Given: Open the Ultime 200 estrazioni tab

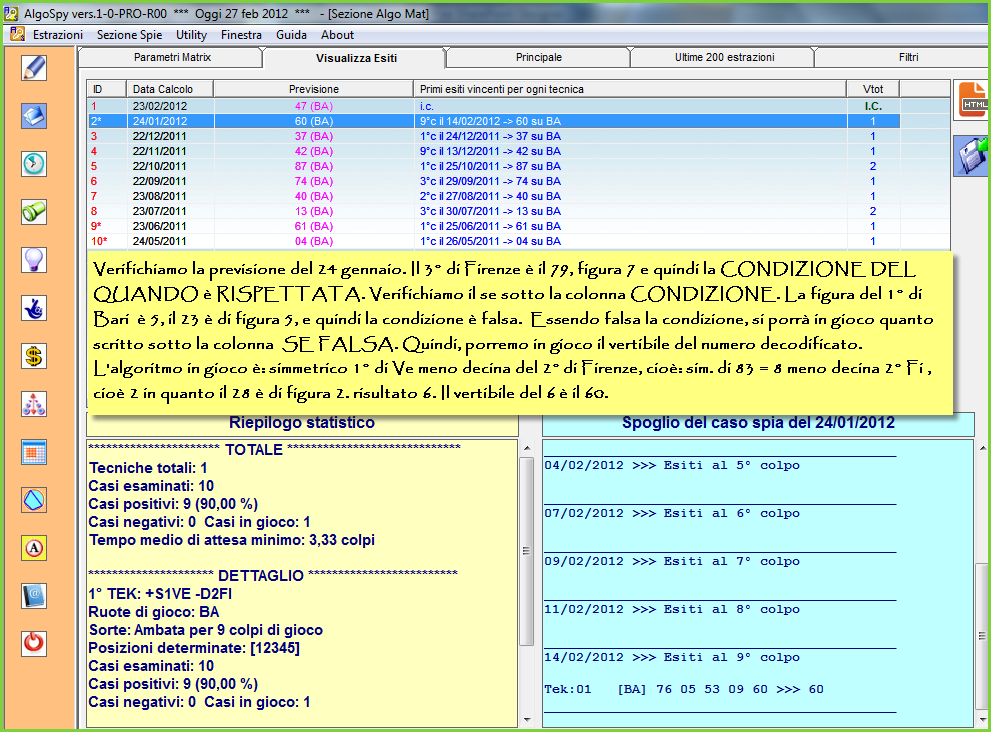Looking at the screenshot, I should point(724,58).
